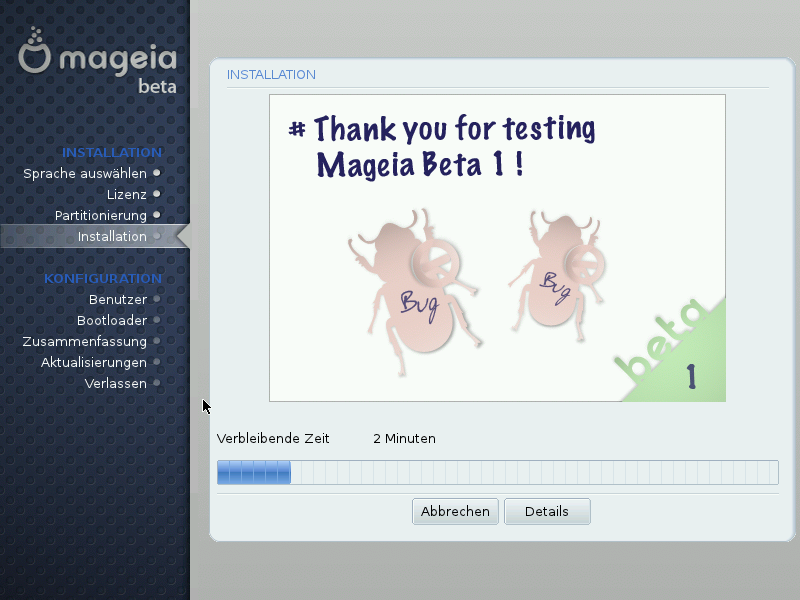Click the smaller Bug beetle illustration
This screenshot has width=800, height=600.
point(557,276)
